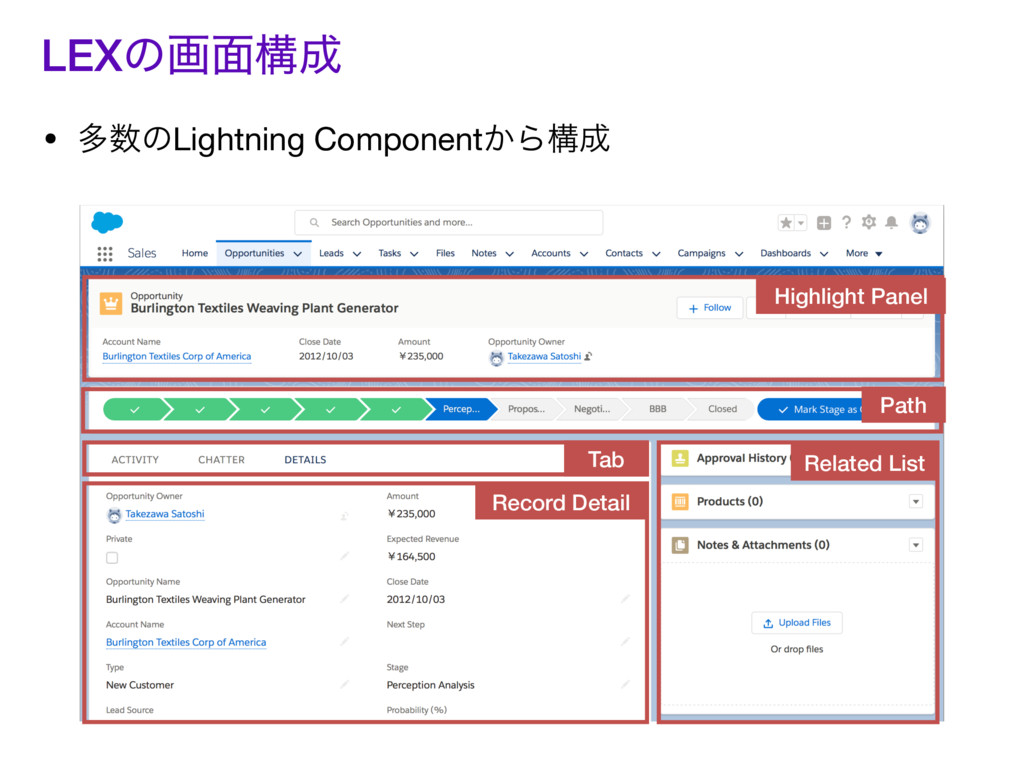Select the first completed path stage
The image size is (1024, 768).
pyautogui.click(x=135, y=409)
